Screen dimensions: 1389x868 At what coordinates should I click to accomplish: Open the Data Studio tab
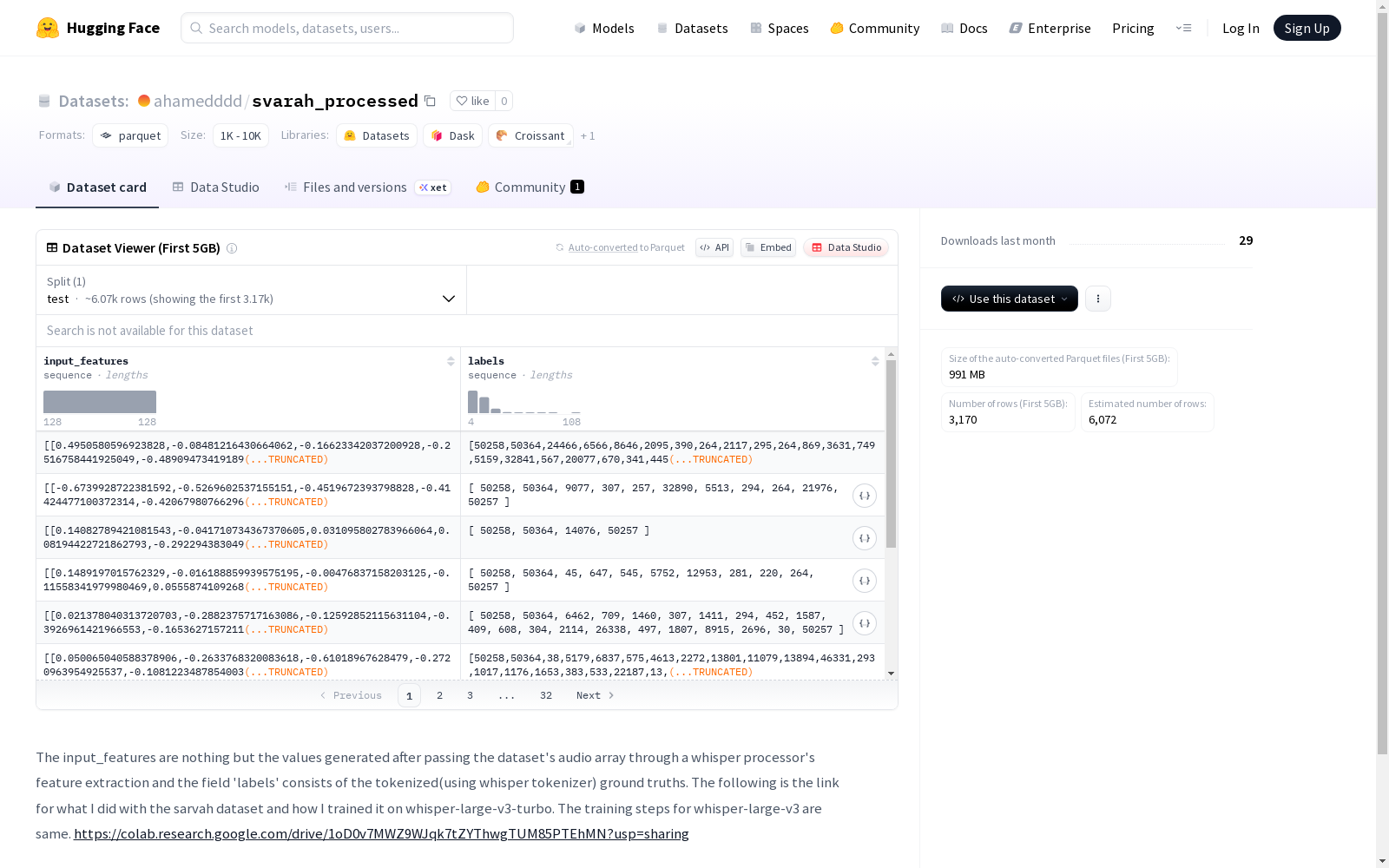[x=215, y=187]
